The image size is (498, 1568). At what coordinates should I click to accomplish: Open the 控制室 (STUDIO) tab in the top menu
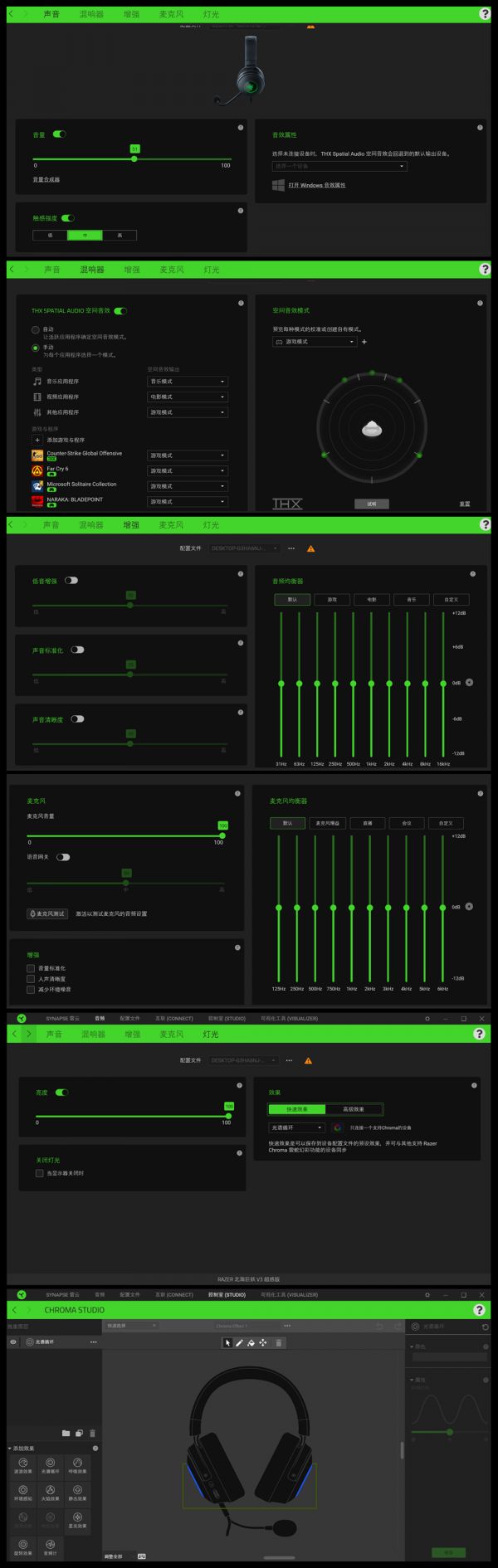(227, 1294)
